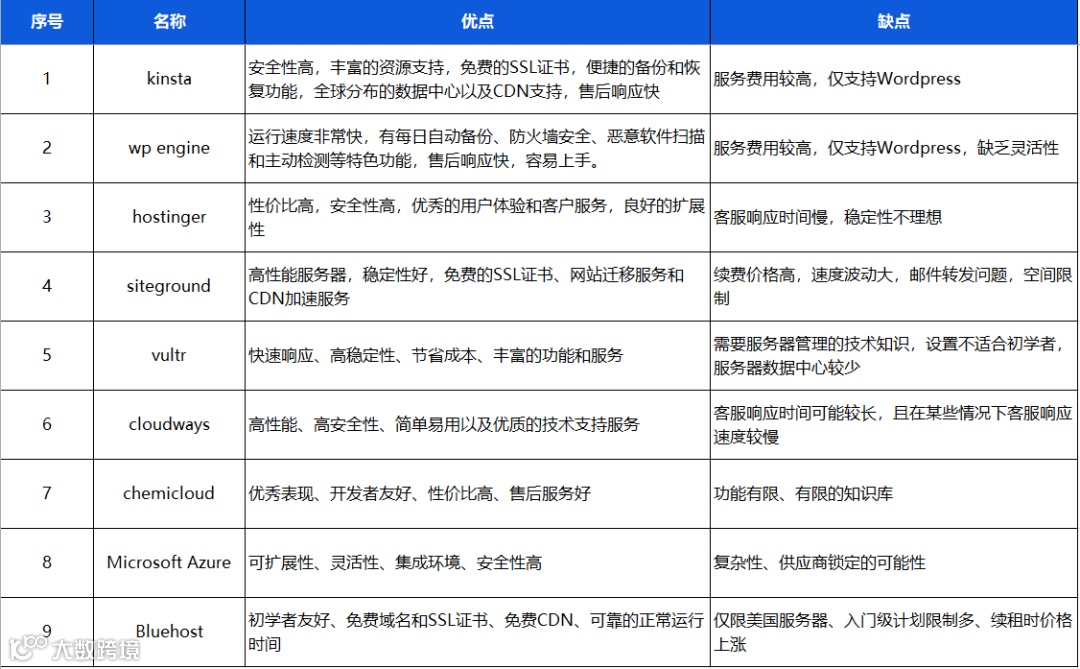Click the row number 1 cell

(46, 78)
